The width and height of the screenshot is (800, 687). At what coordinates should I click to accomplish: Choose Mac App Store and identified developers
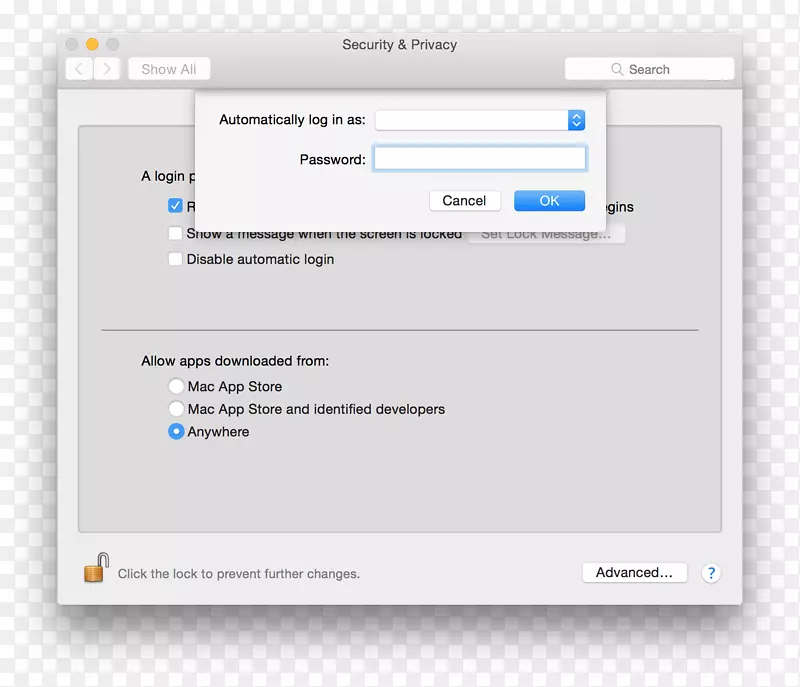coord(176,409)
